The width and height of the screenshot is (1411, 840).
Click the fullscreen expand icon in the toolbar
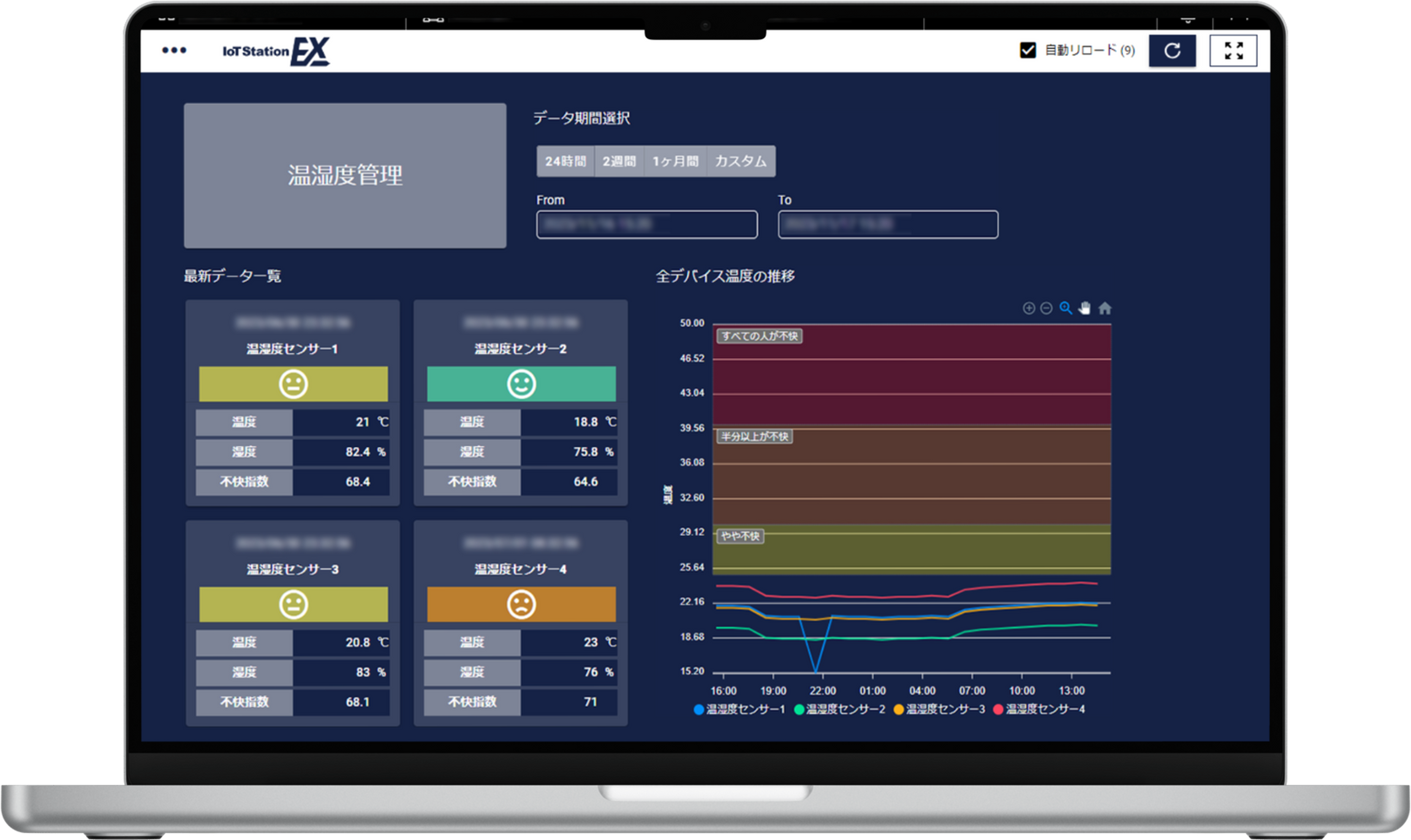[x=1232, y=50]
